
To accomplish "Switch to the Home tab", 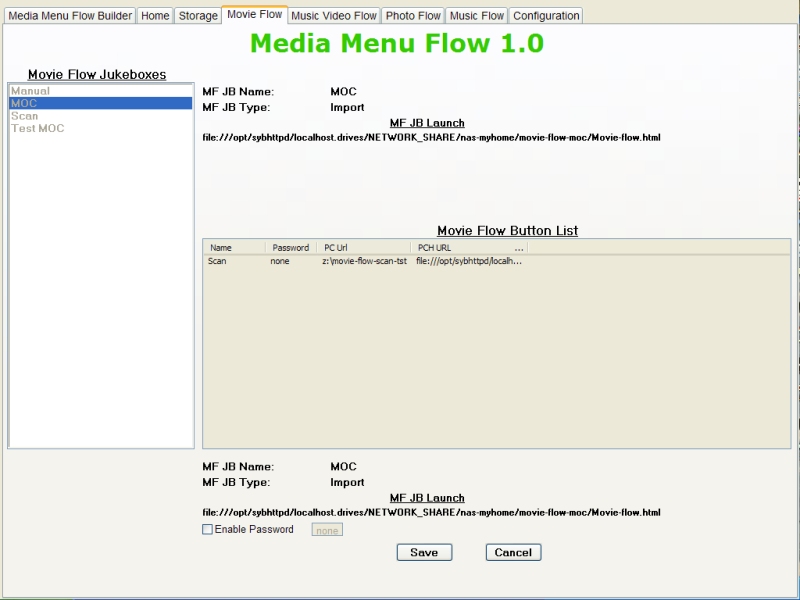I will tap(155, 16).
